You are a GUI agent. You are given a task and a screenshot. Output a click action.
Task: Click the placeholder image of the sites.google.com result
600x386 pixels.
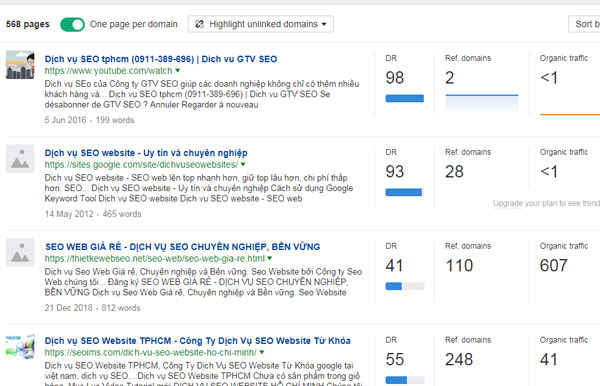click(20, 158)
